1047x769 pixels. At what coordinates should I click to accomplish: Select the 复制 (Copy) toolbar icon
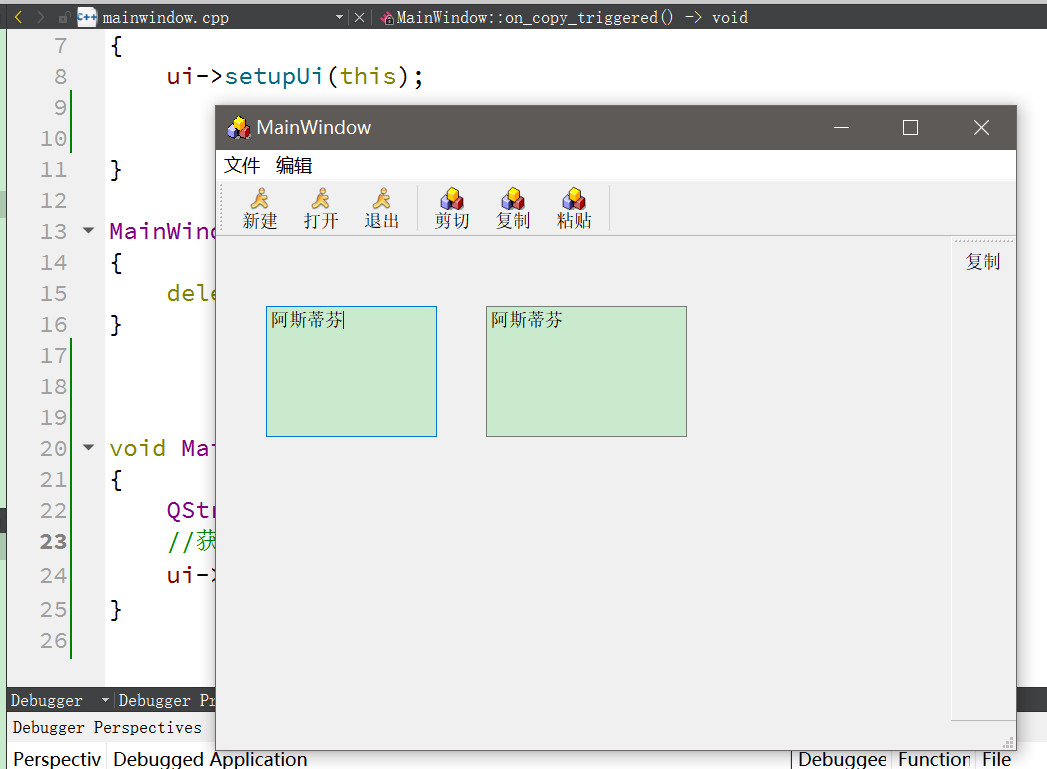tap(513, 207)
